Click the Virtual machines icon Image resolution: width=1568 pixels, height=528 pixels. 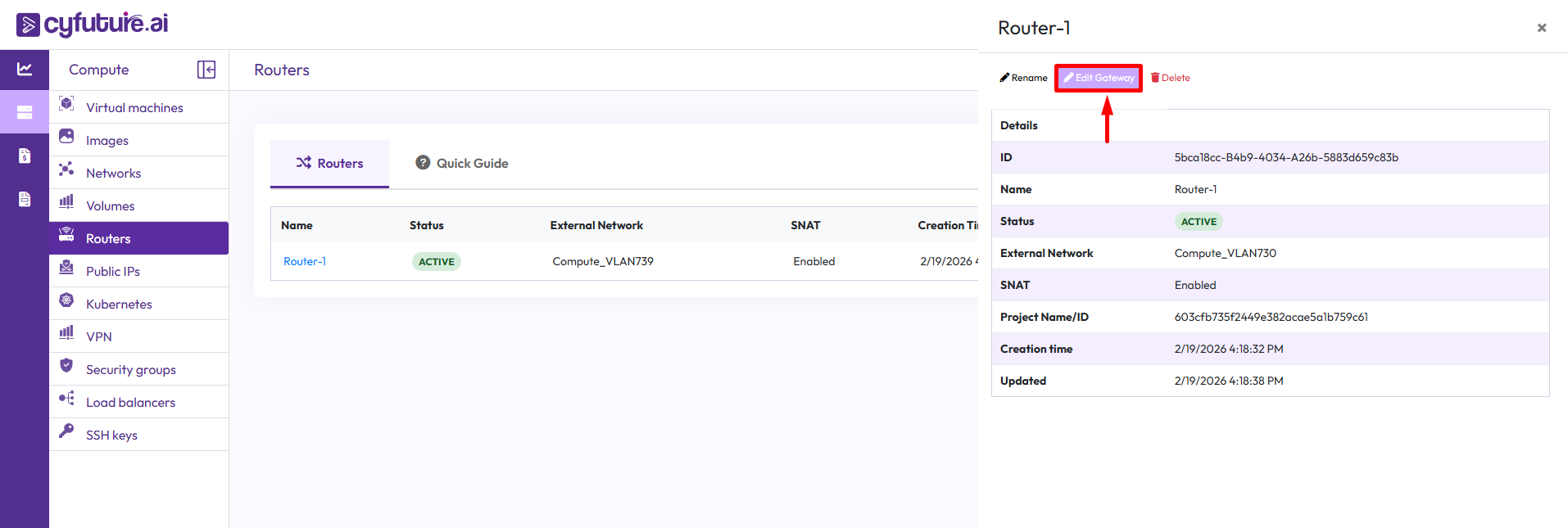coord(66,104)
